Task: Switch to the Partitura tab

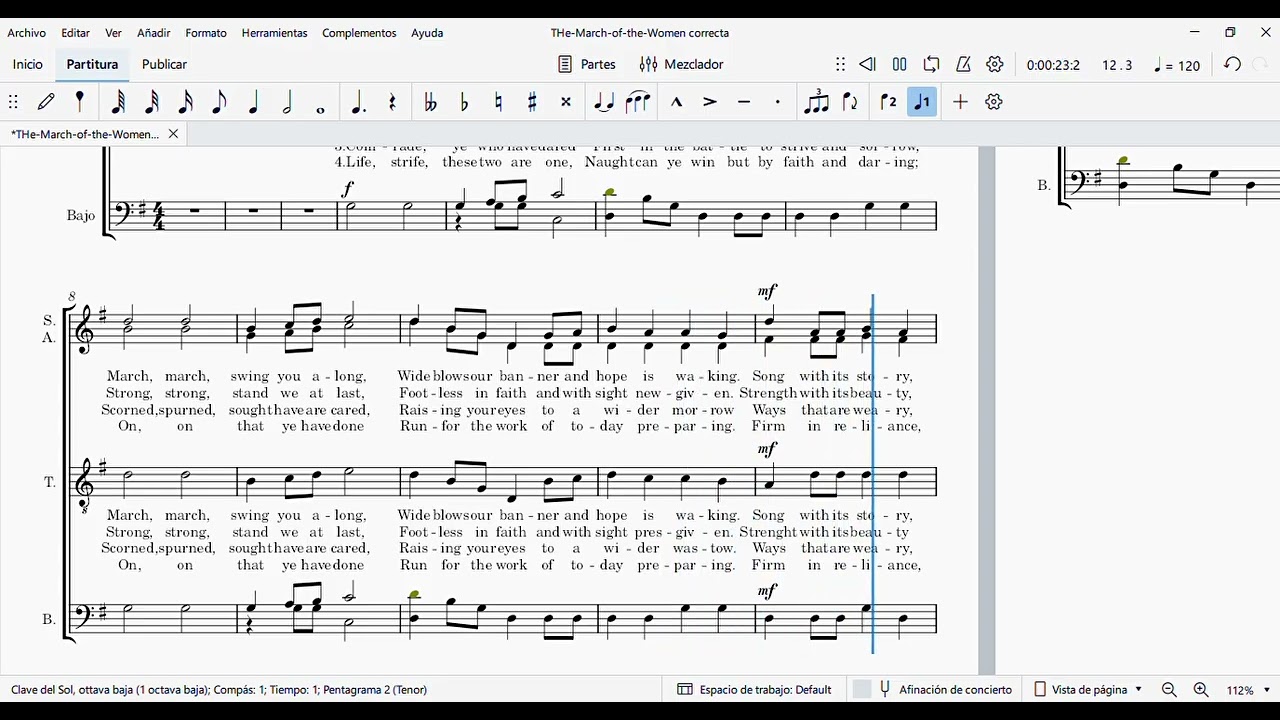Action: [x=92, y=64]
